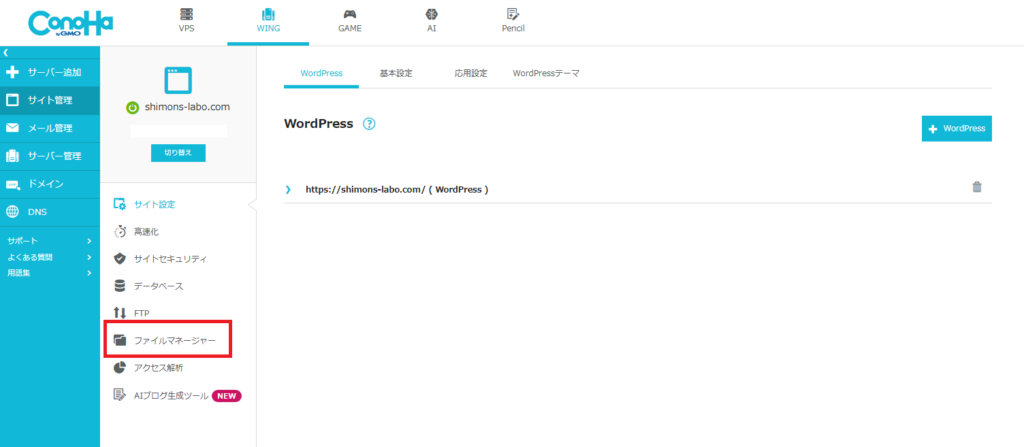This screenshot has width=1024, height=447.
Task: Switch to the WordPressテーマ tab
Action: [546, 74]
